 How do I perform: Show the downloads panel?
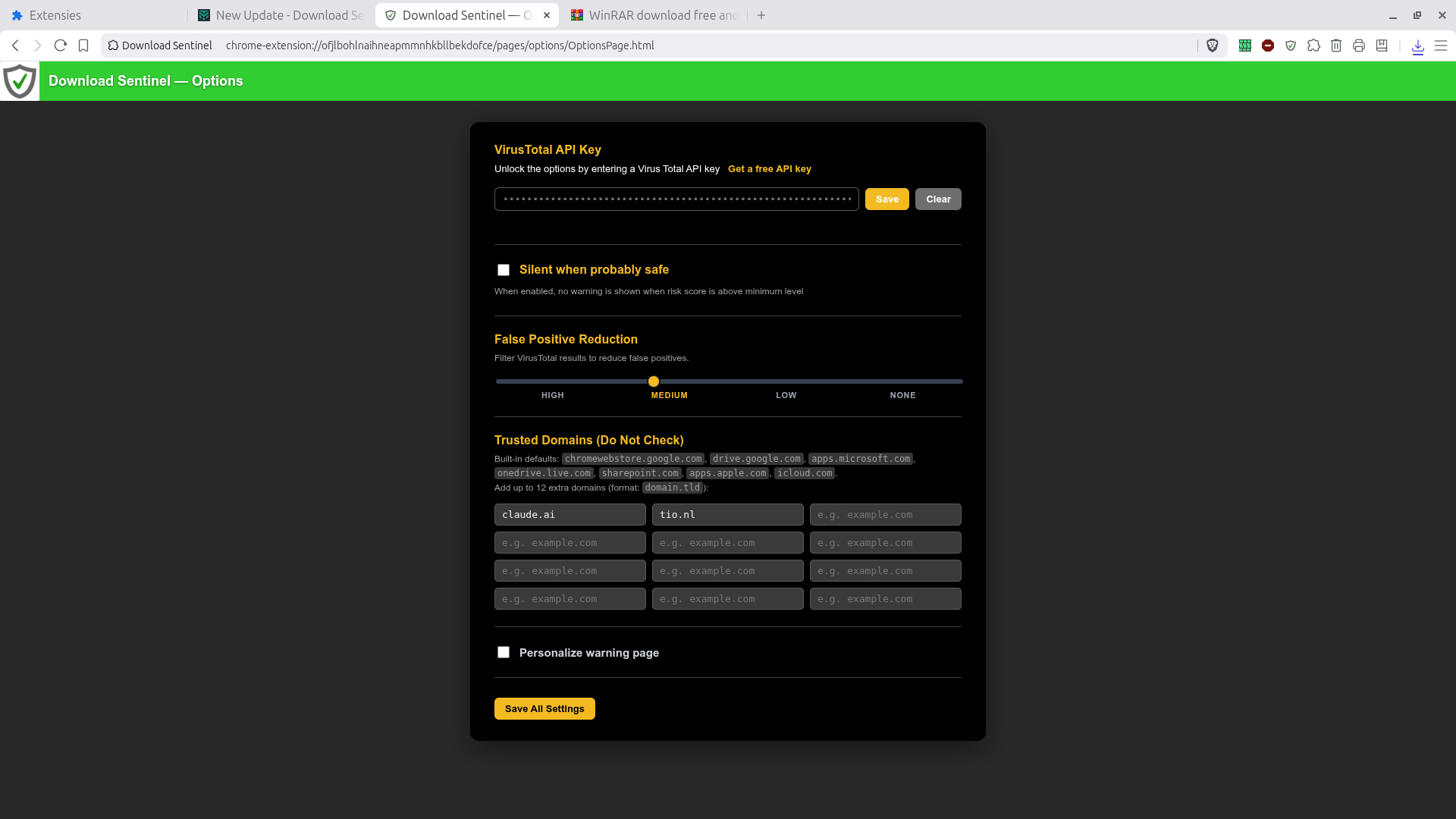point(1418,46)
